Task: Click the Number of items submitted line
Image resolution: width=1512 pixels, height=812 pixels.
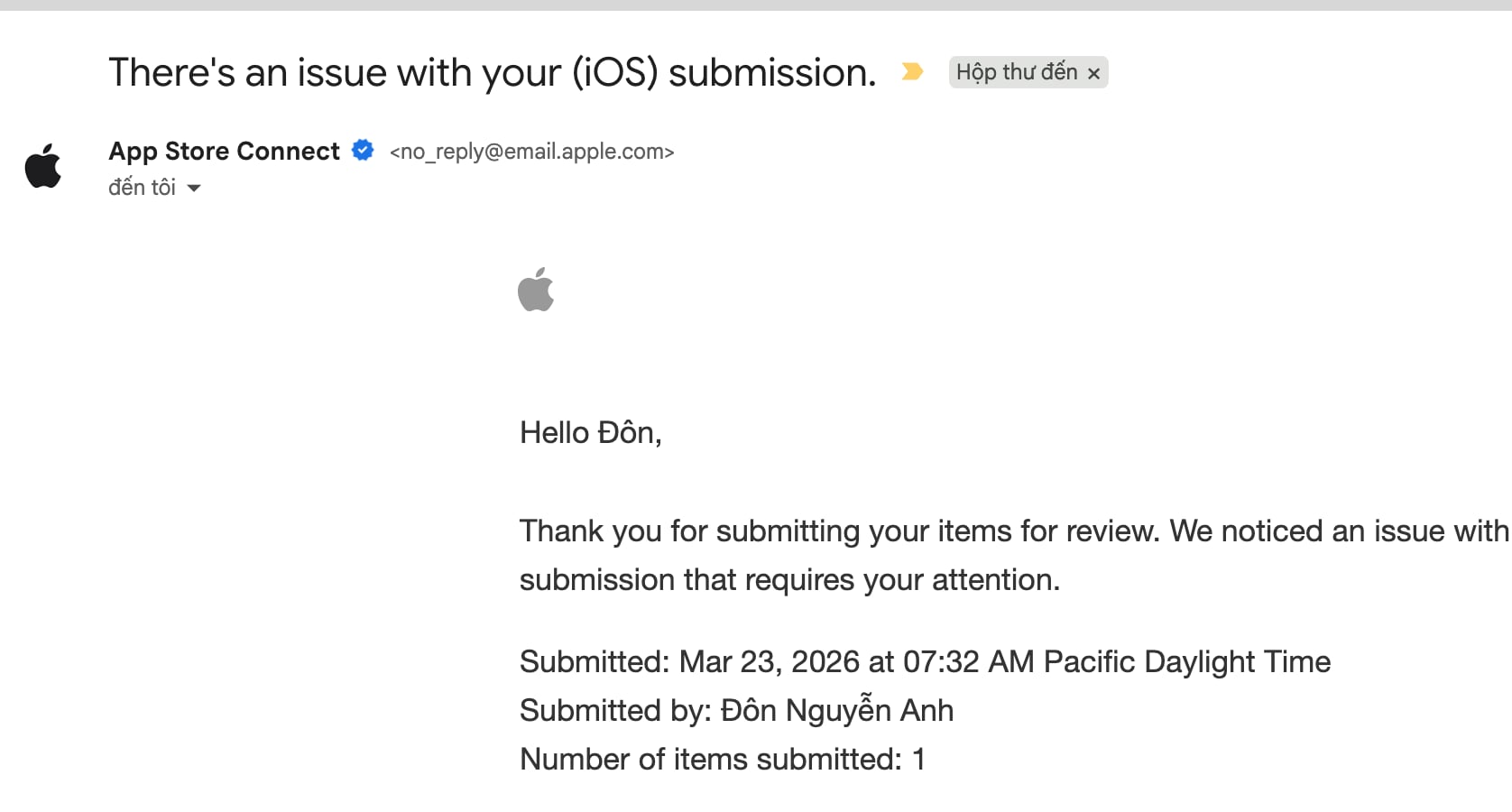Action: click(723, 760)
